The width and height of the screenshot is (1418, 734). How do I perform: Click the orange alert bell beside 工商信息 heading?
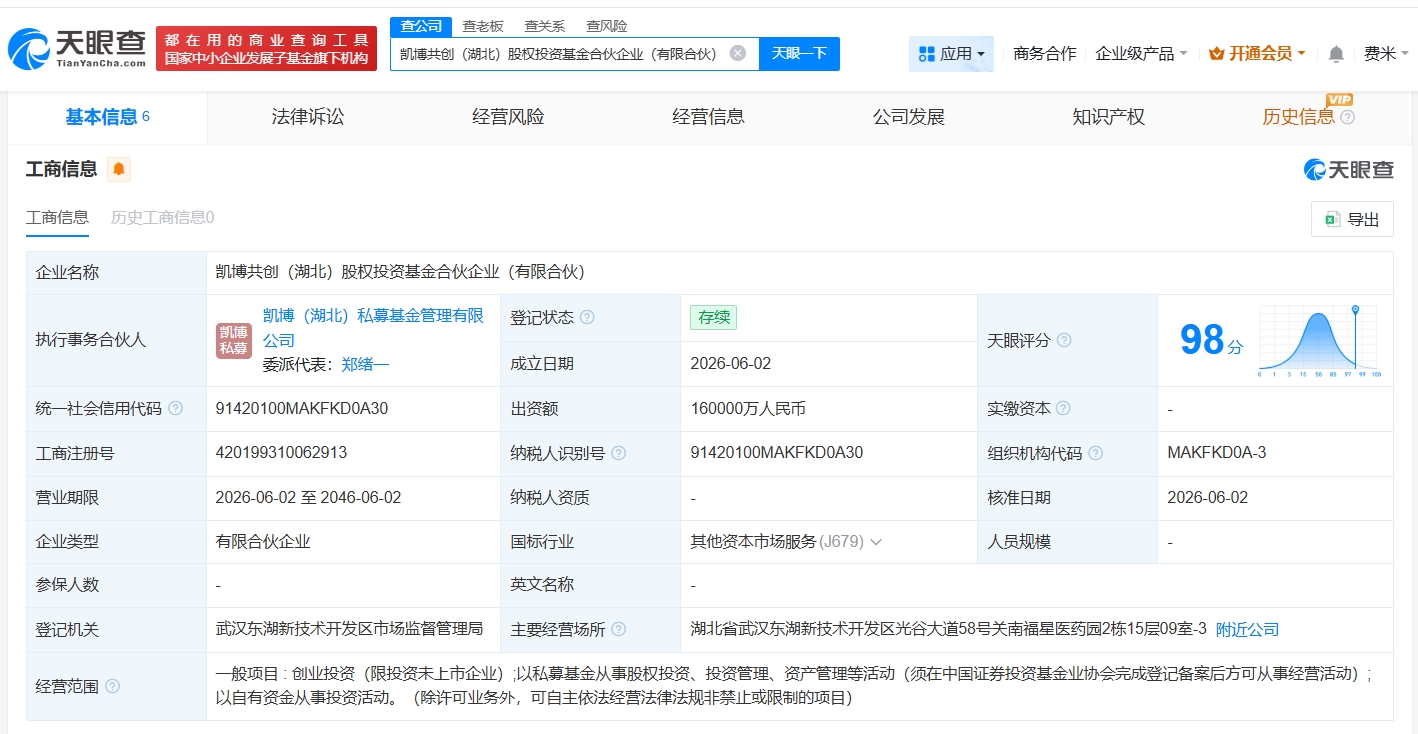(x=119, y=169)
